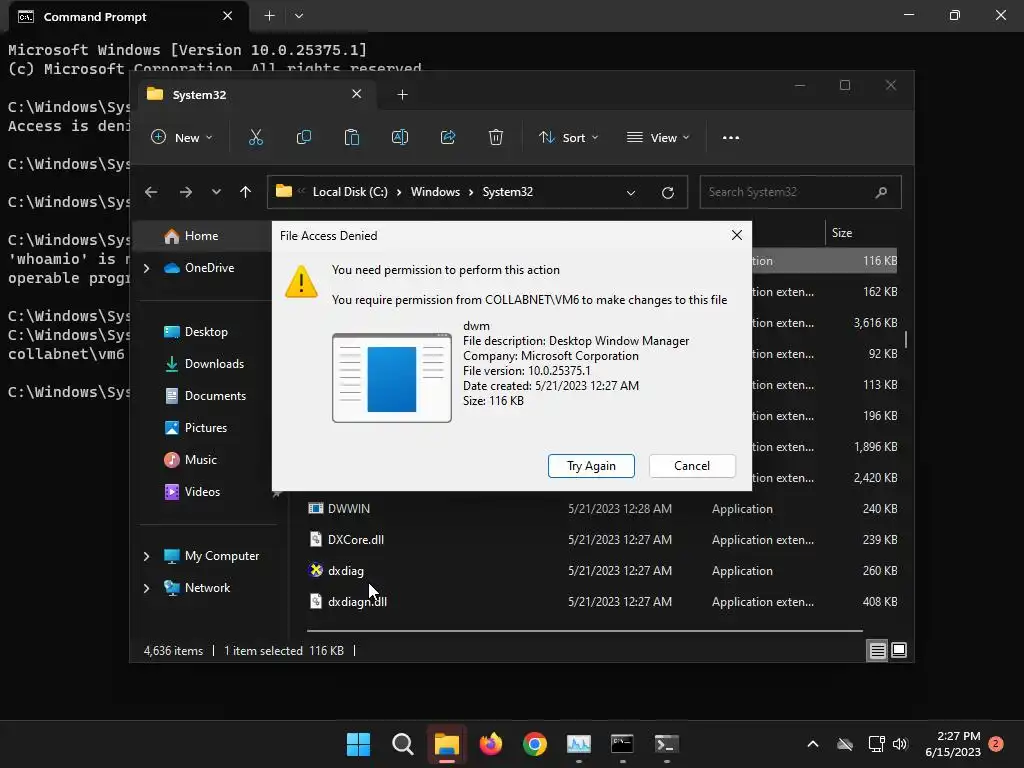
Task: Click the network display tray icon
Action: click(876, 744)
